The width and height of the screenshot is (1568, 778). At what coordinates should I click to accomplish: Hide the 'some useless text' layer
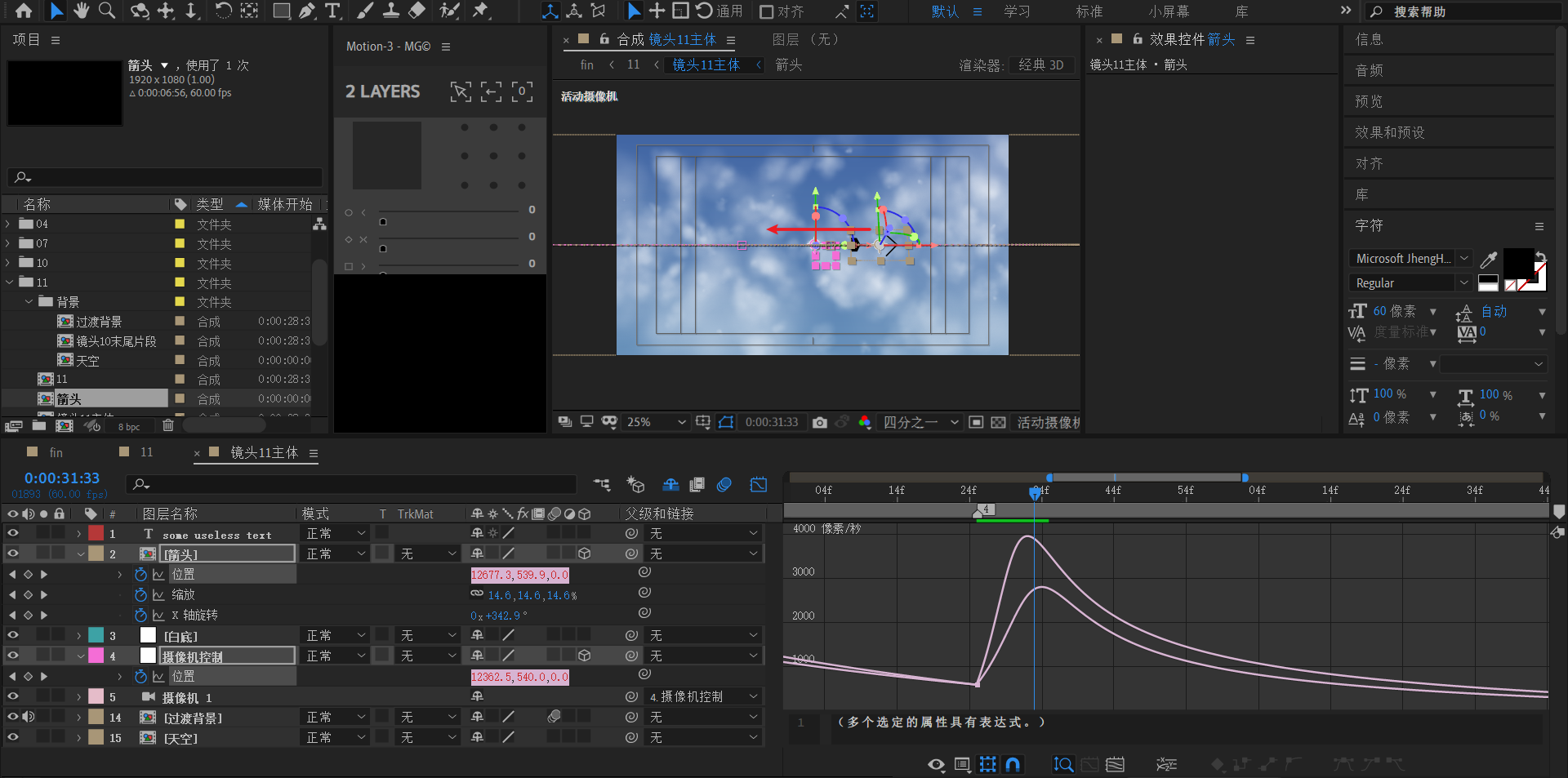coord(13,533)
